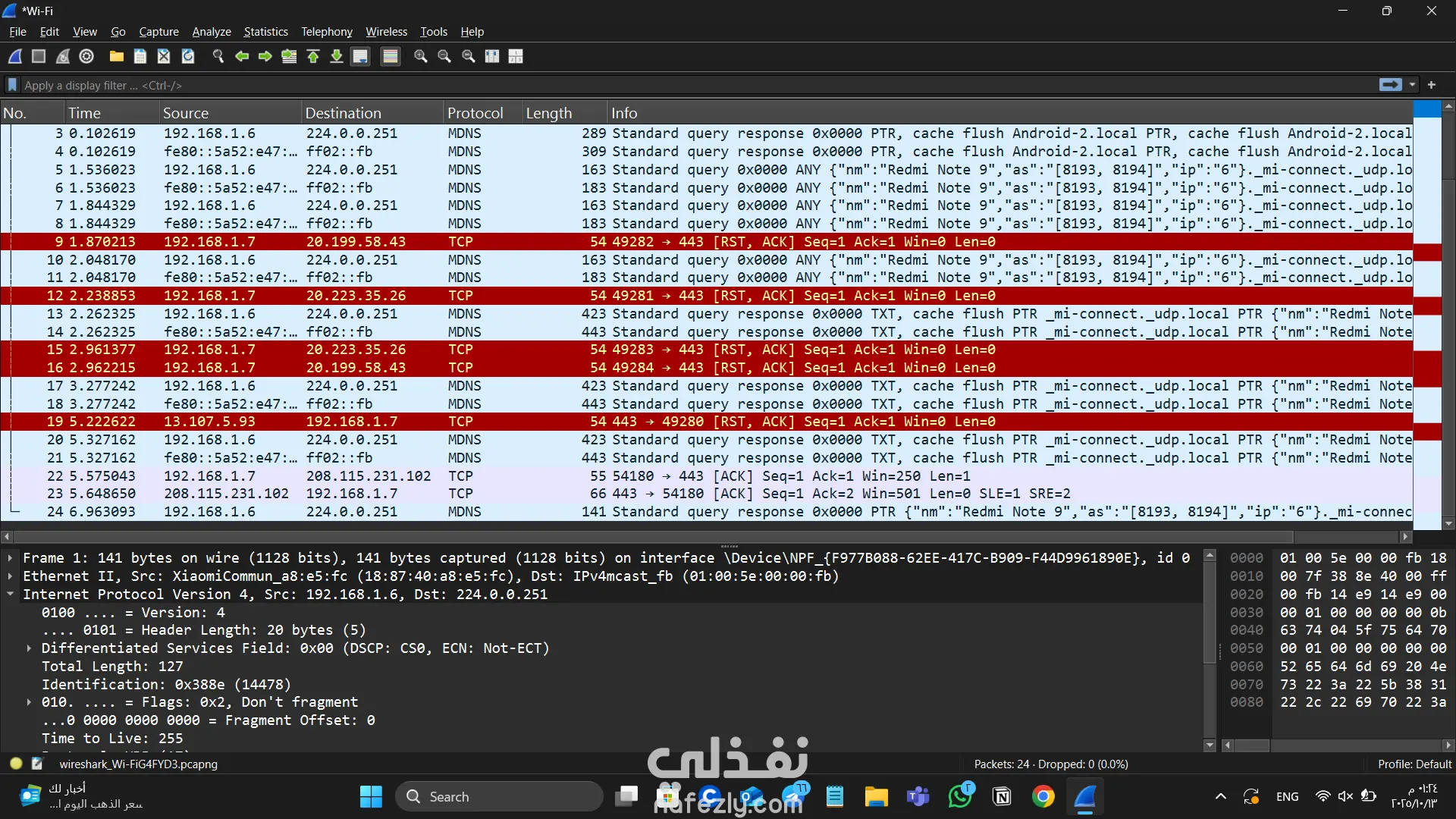Start capturing packets with shark fin icon

click(15, 56)
